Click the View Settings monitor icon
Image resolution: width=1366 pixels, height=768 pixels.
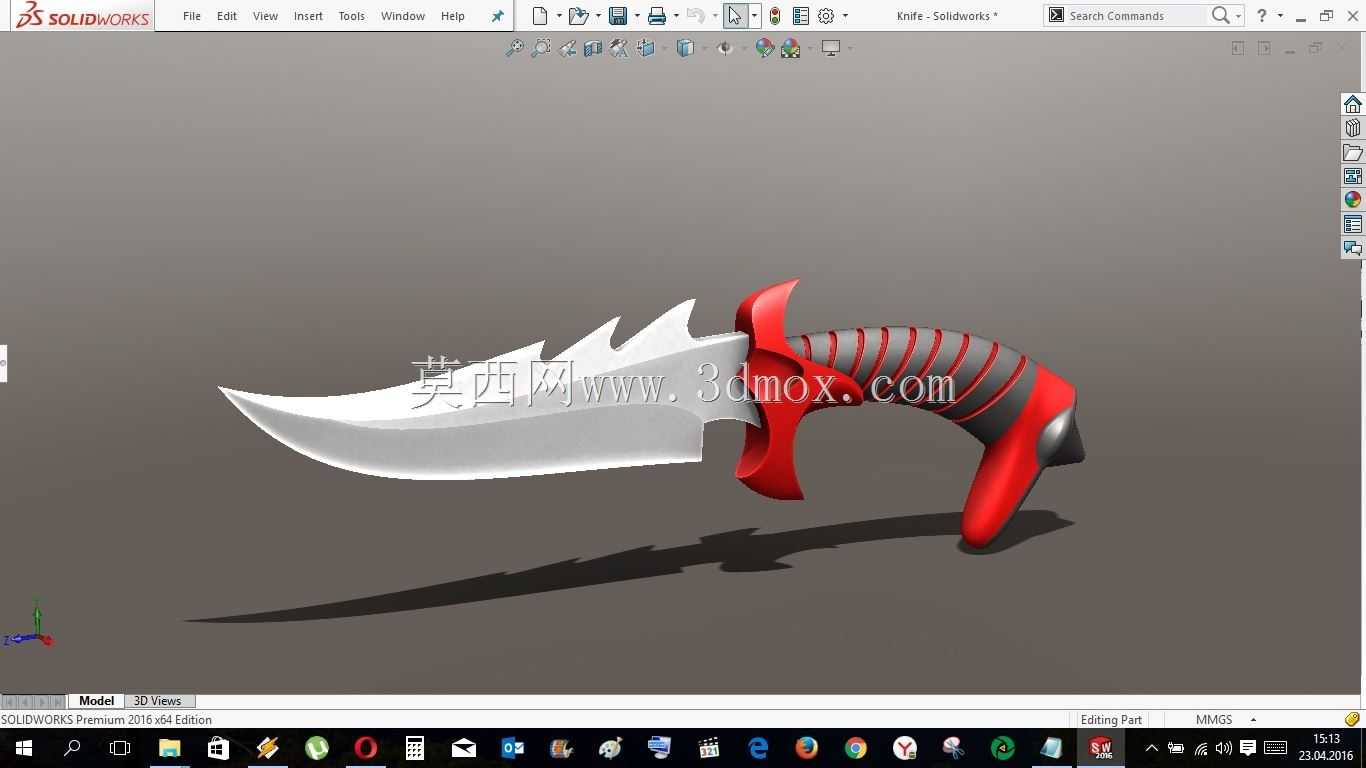click(x=830, y=48)
